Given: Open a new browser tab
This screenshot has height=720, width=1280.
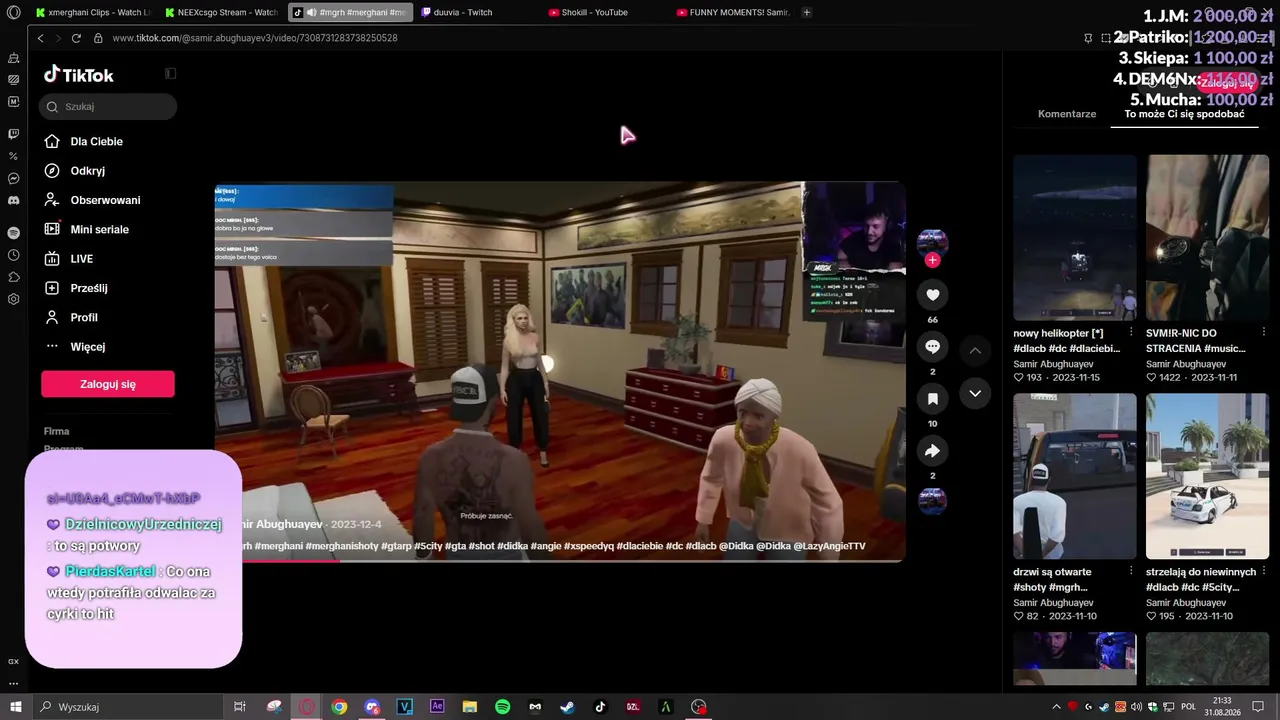Looking at the screenshot, I should 807,13.
